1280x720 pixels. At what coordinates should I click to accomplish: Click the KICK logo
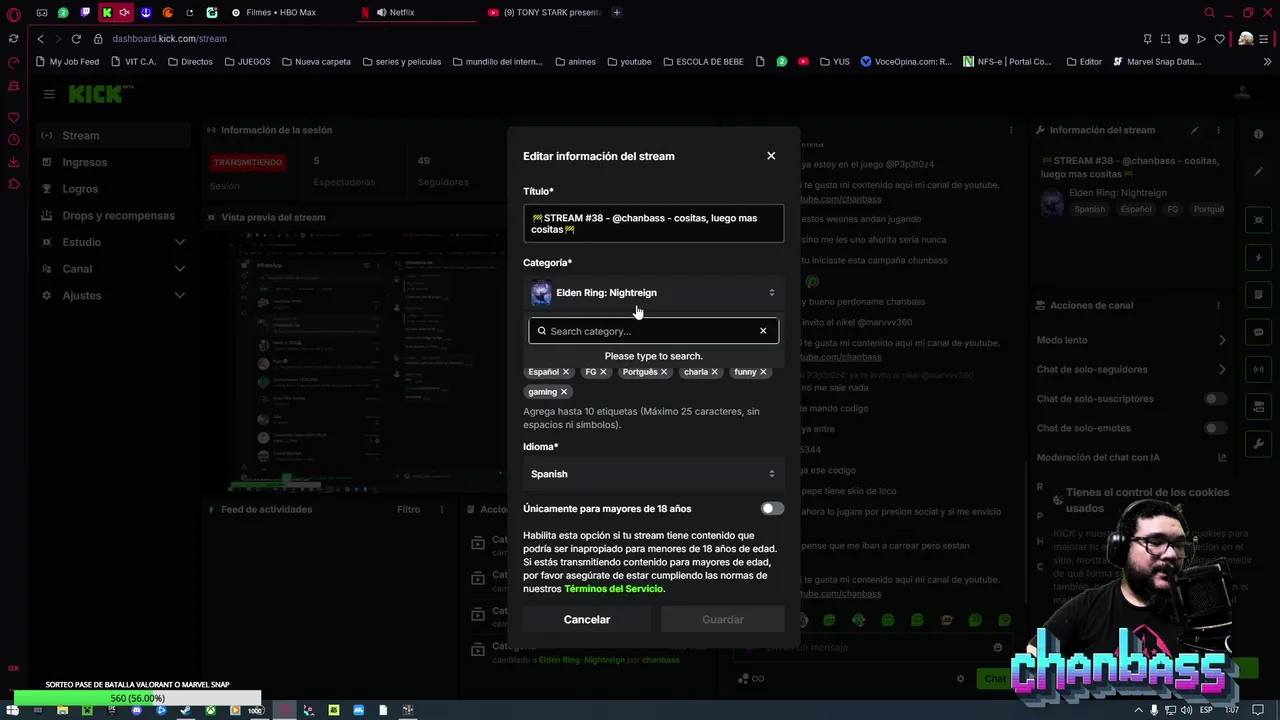pos(96,94)
